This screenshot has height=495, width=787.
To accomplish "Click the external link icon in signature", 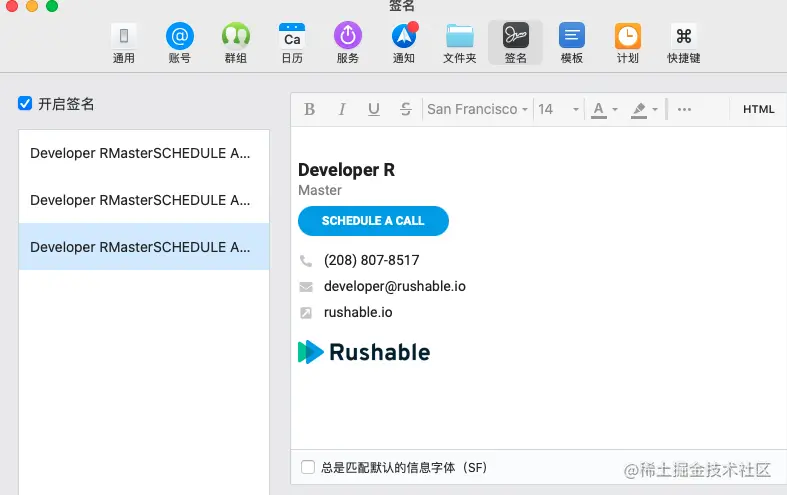I will 306,313.
